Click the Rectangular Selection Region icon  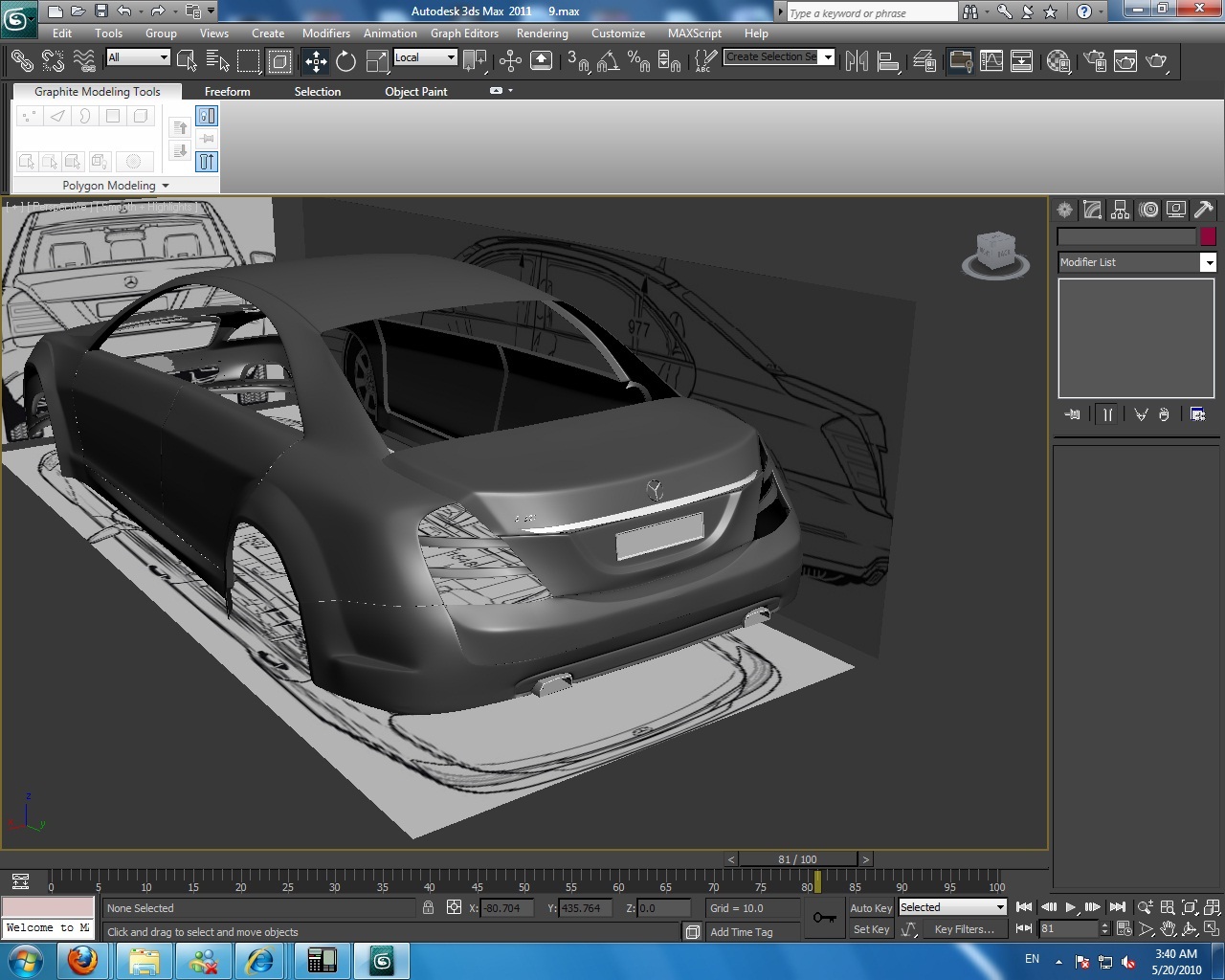coord(249,61)
